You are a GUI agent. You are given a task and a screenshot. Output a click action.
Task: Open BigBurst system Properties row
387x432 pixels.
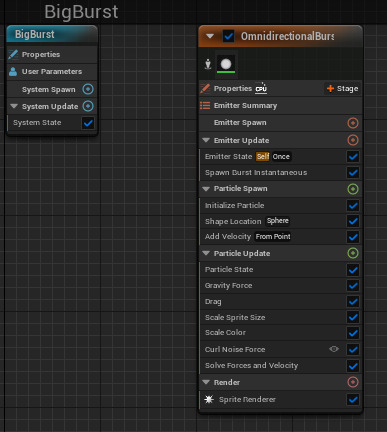click(52, 54)
